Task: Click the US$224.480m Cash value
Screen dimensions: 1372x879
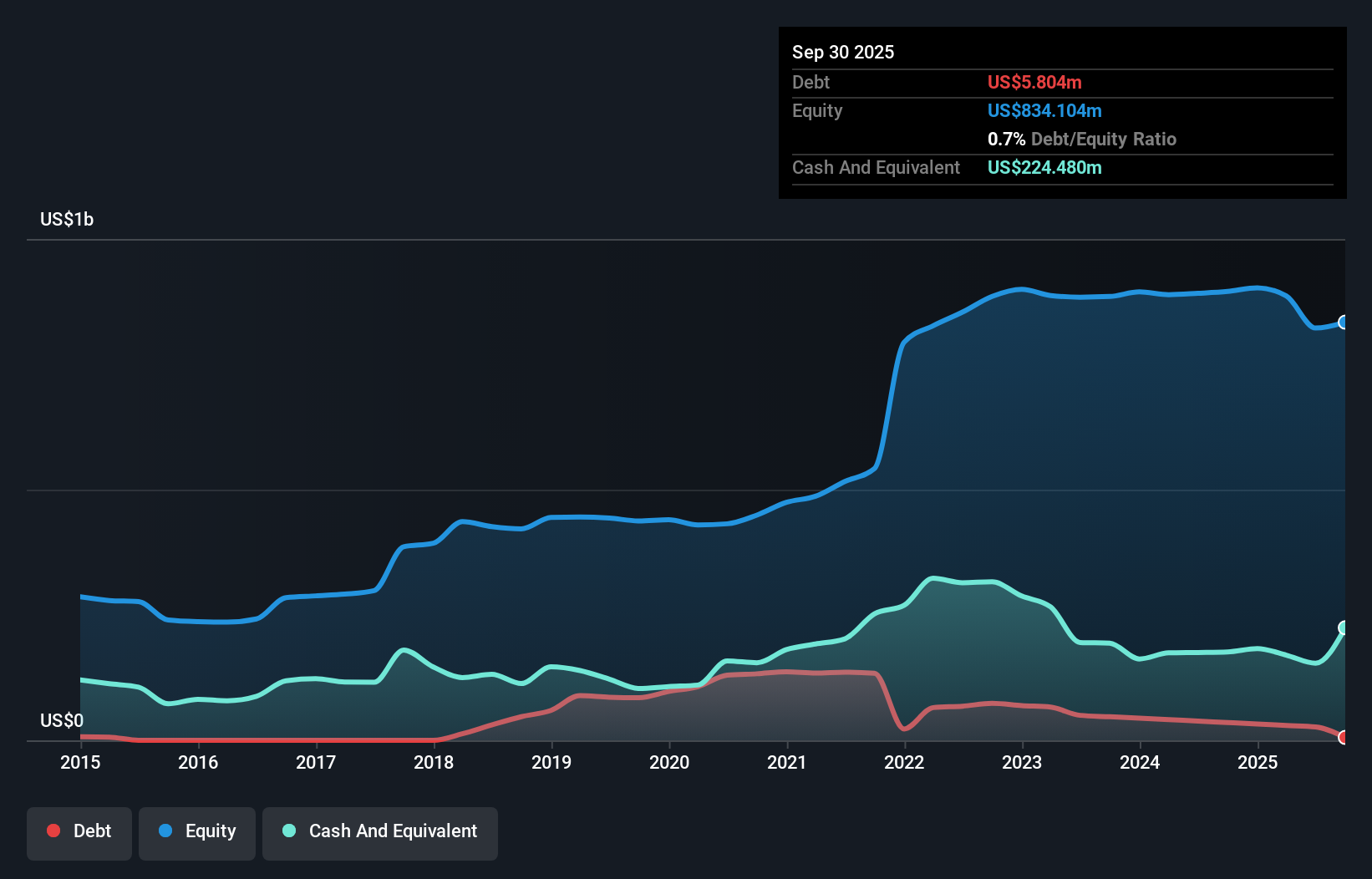Action: [1044, 167]
